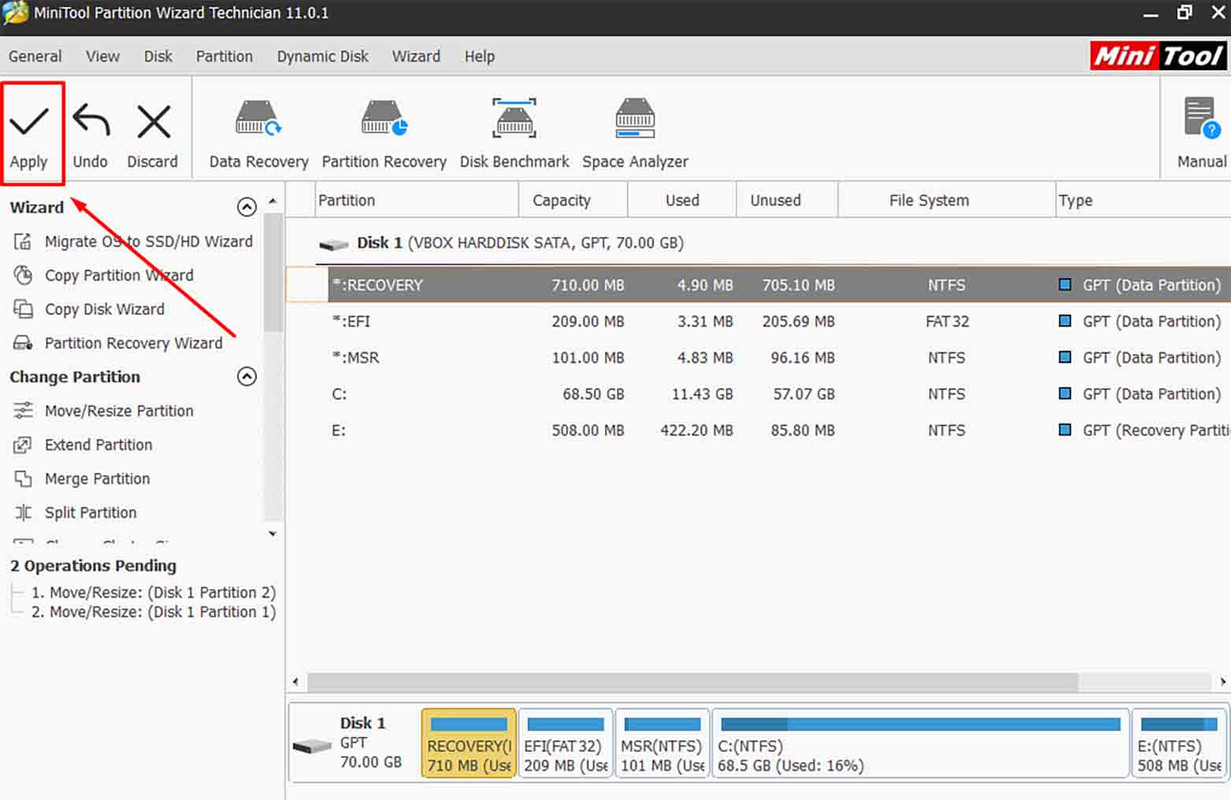Select C:(NTFS) block in disk map
Screen dimensions: 1231x800
pos(920,744)
